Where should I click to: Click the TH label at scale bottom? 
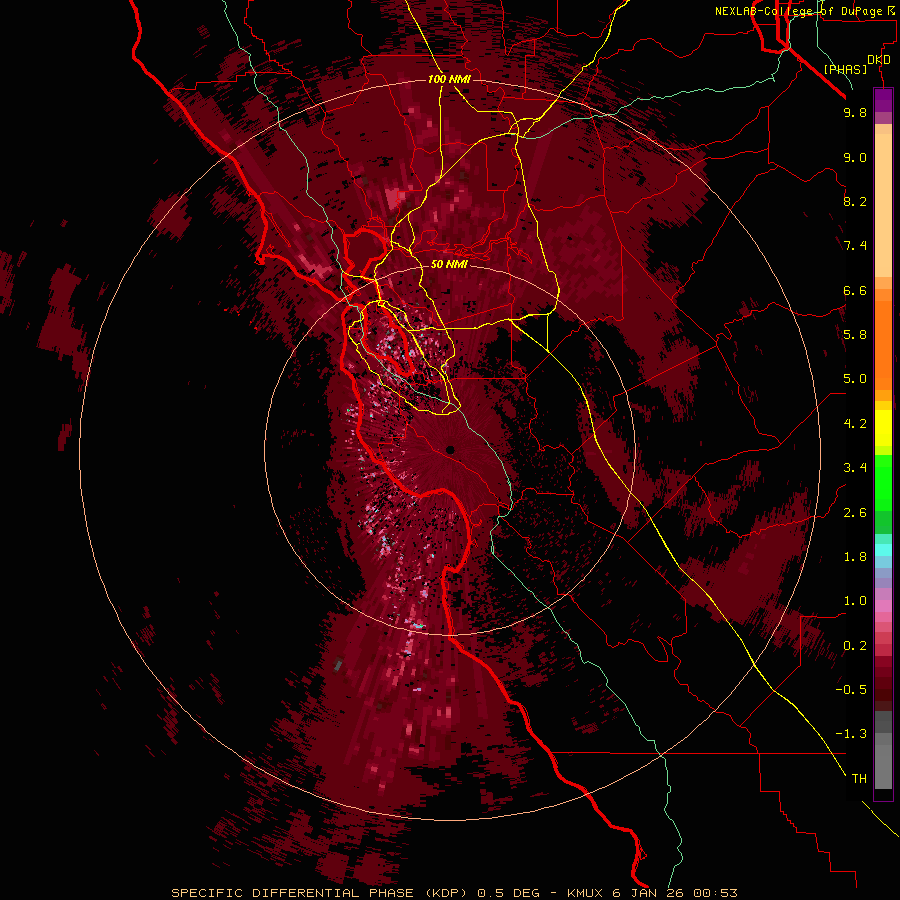(859, 779)
